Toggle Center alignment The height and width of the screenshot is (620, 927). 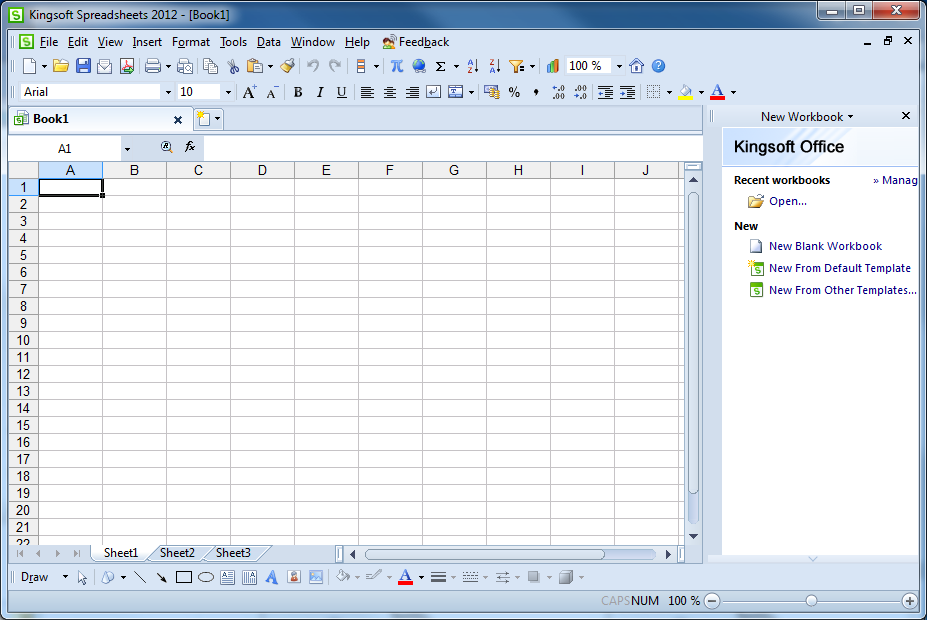[390, 92]
